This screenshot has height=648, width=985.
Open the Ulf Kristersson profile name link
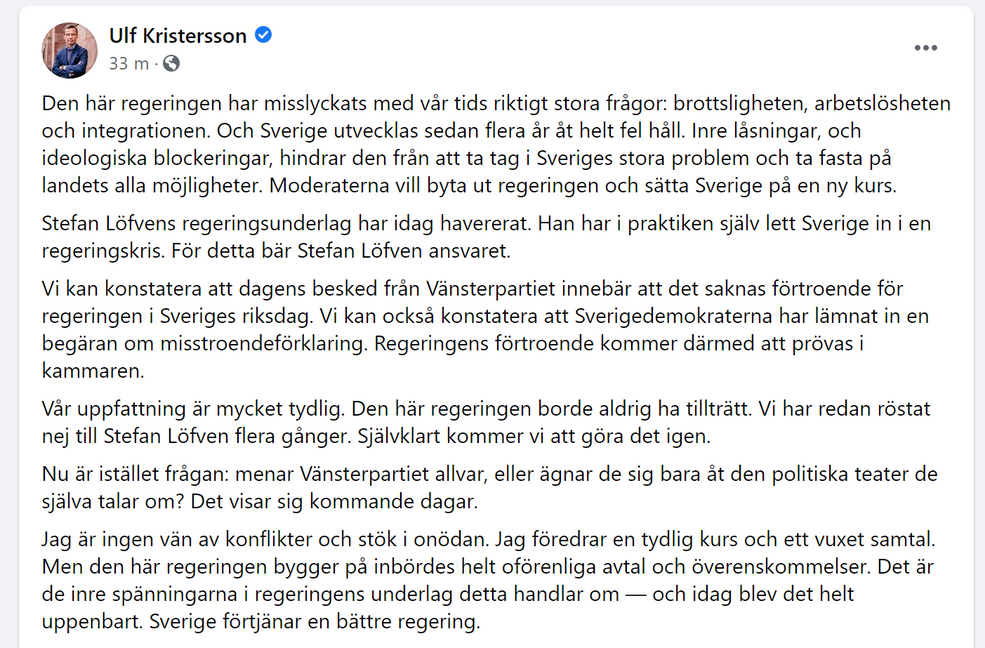click(178, 36)
